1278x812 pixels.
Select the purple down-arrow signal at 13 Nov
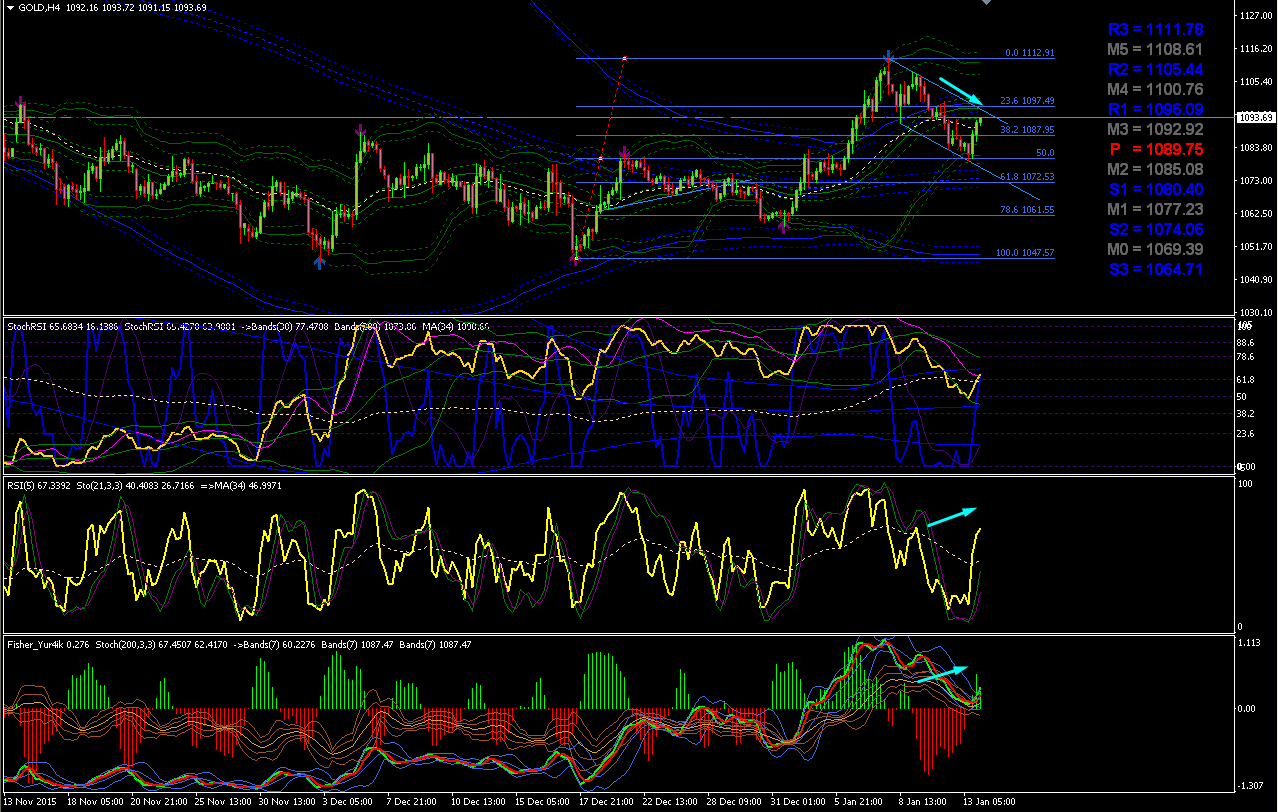[x=21, y=102]
